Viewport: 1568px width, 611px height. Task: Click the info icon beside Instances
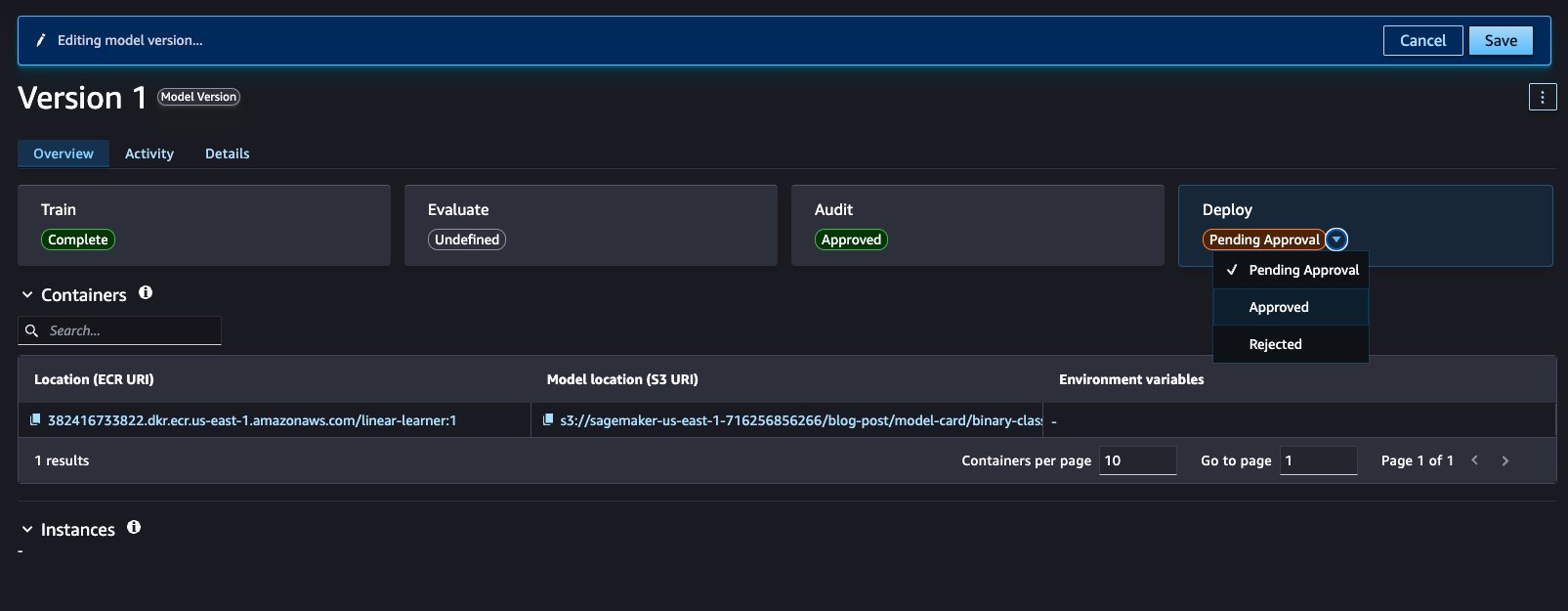(134, 527)
